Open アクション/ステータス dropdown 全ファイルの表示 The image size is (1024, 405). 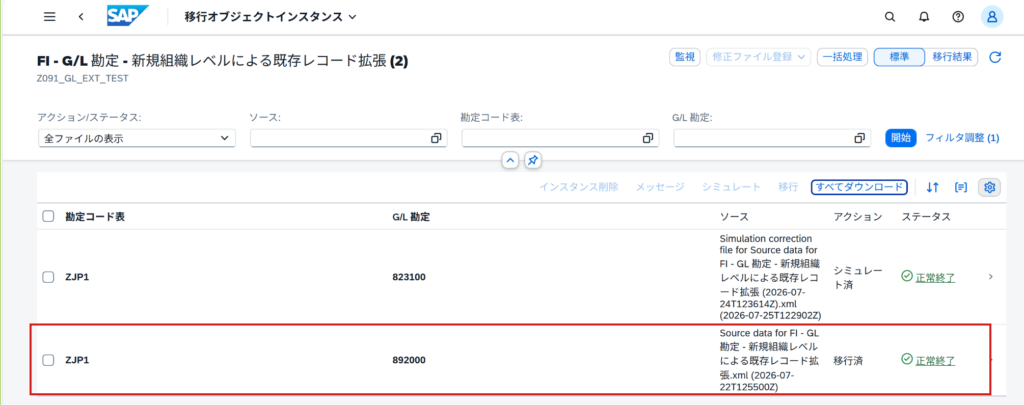pyautogui.click(x=136, y=138)
